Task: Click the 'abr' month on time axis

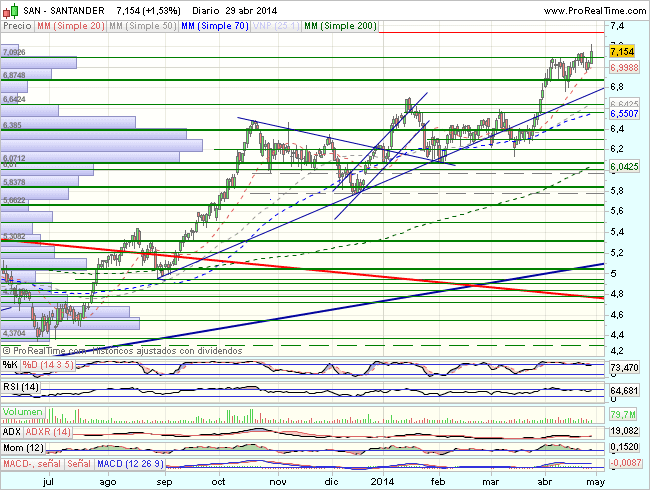Action: coord(545,482)
